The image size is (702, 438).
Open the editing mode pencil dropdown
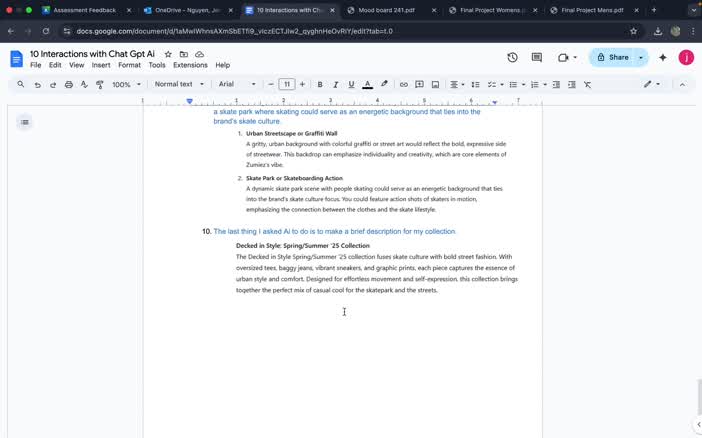(652, 84)
